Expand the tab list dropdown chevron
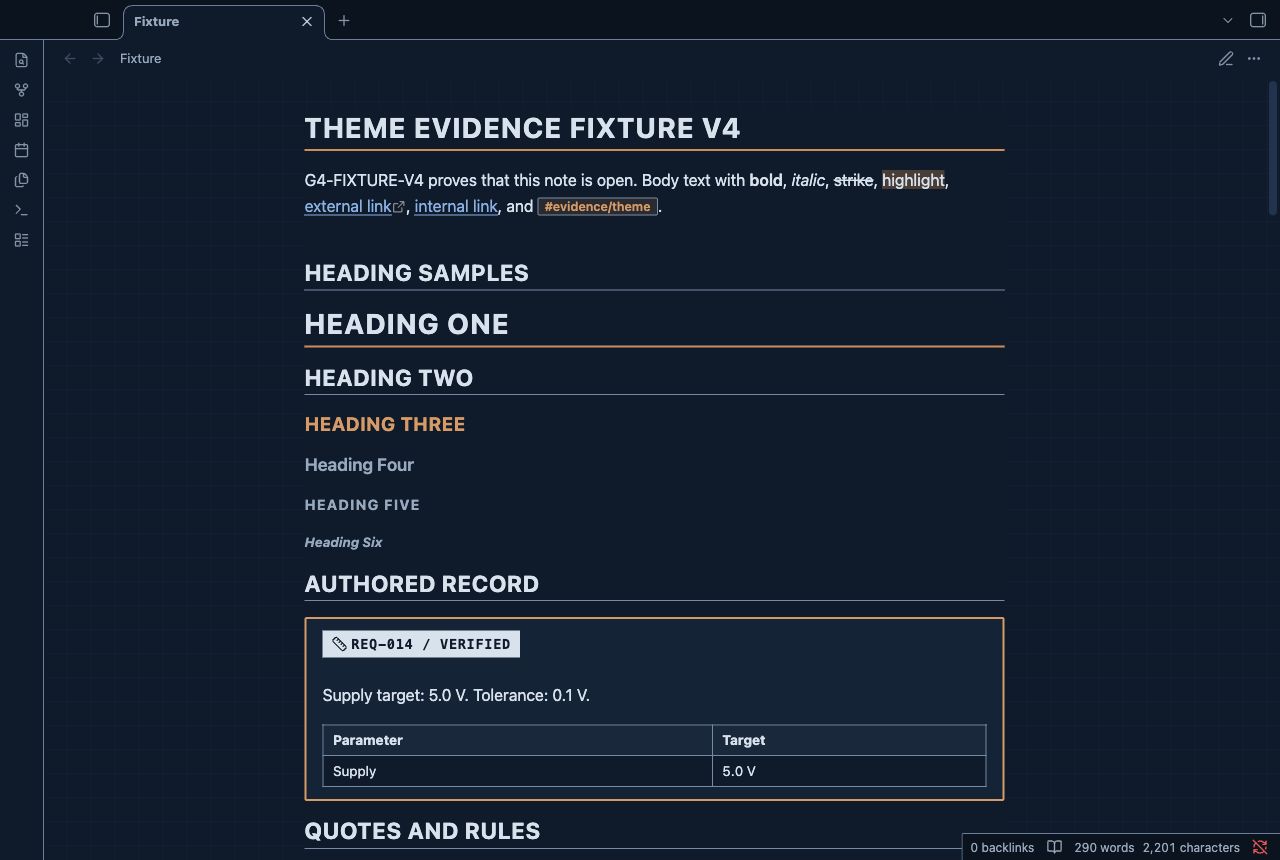 1228,20
